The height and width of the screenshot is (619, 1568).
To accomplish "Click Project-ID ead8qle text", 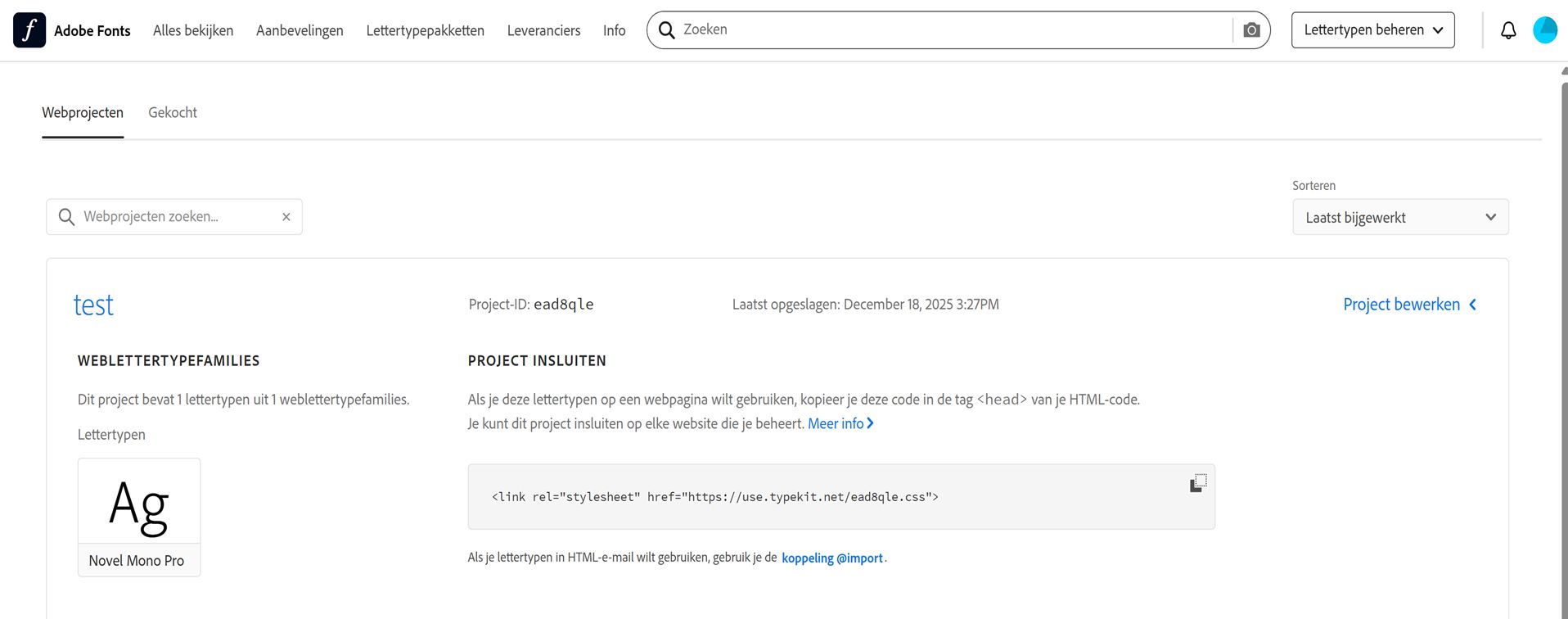I will coord(531,305).
